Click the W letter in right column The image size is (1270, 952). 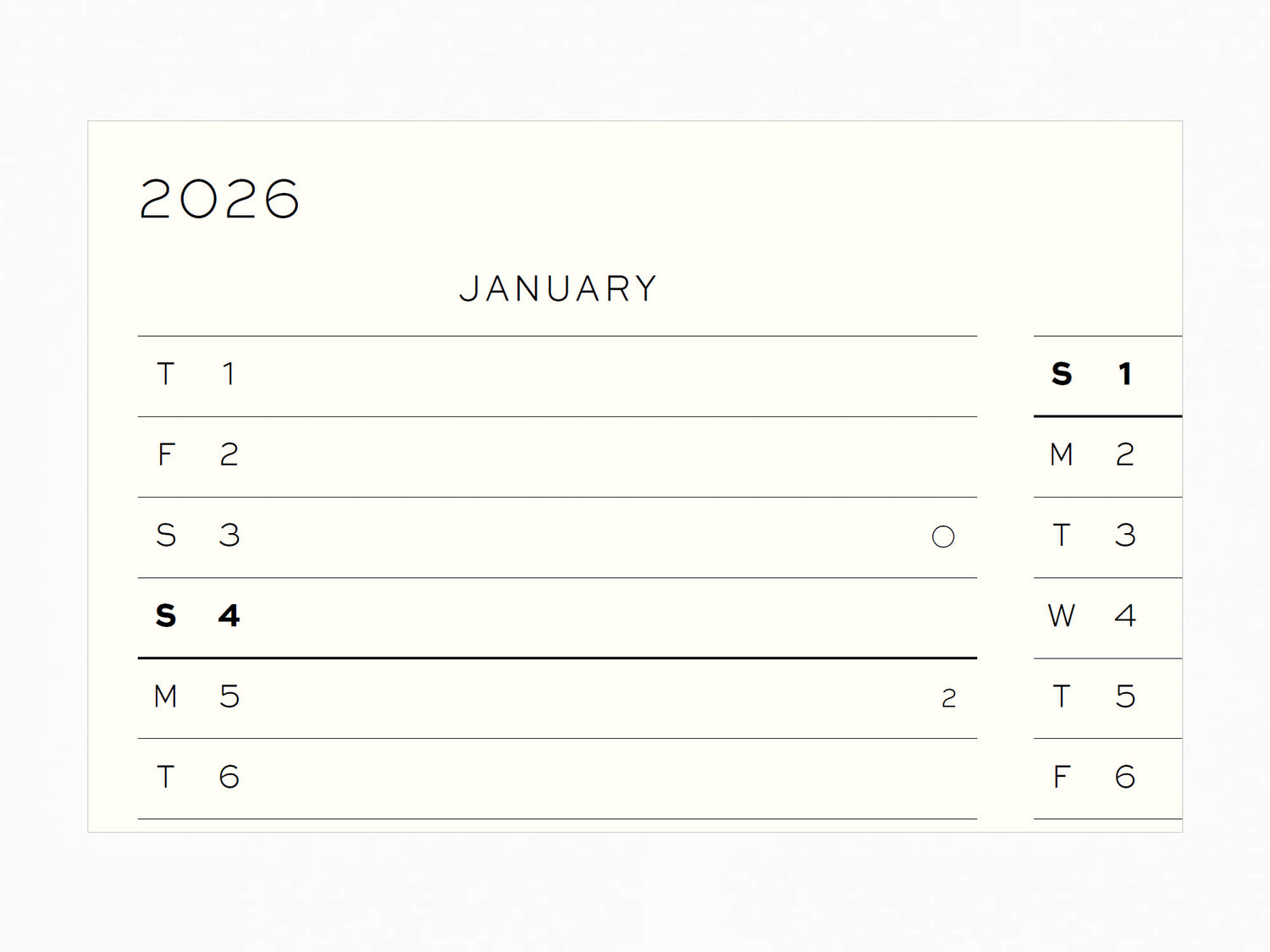tap(1061, 617)
